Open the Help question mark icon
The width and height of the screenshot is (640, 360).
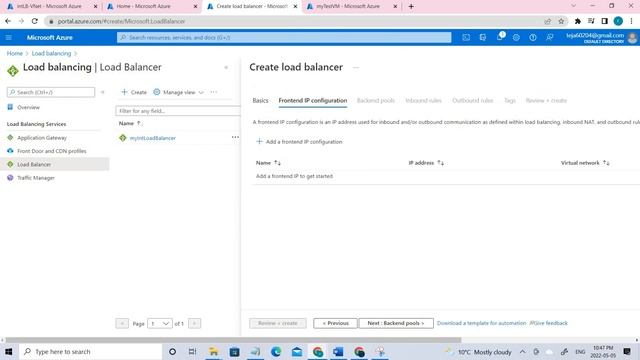(533, 38)
